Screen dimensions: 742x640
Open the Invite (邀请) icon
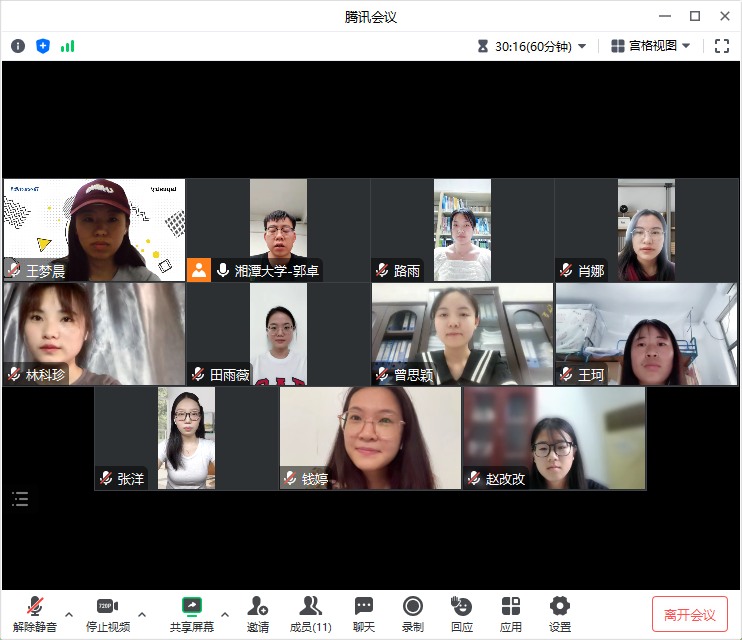(x=258, y=613)
